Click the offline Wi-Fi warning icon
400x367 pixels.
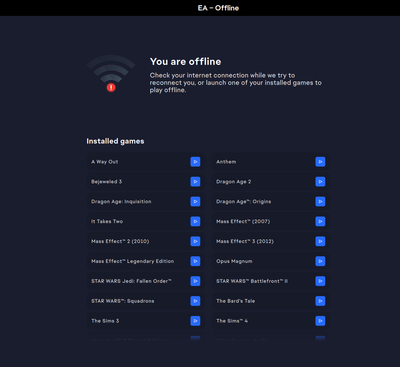(x=111, y=73)
